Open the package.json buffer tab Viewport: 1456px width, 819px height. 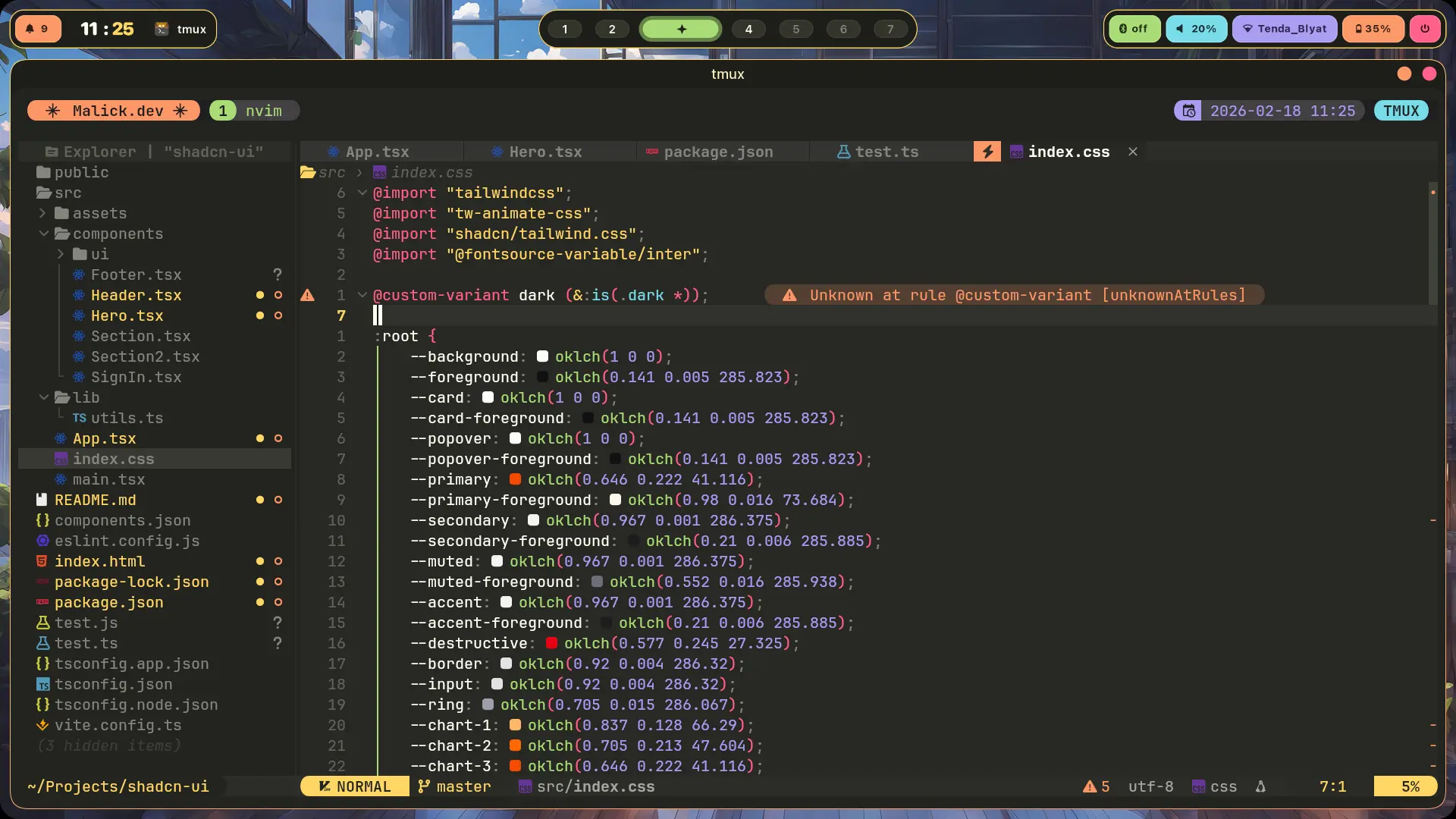click(718, 152)
